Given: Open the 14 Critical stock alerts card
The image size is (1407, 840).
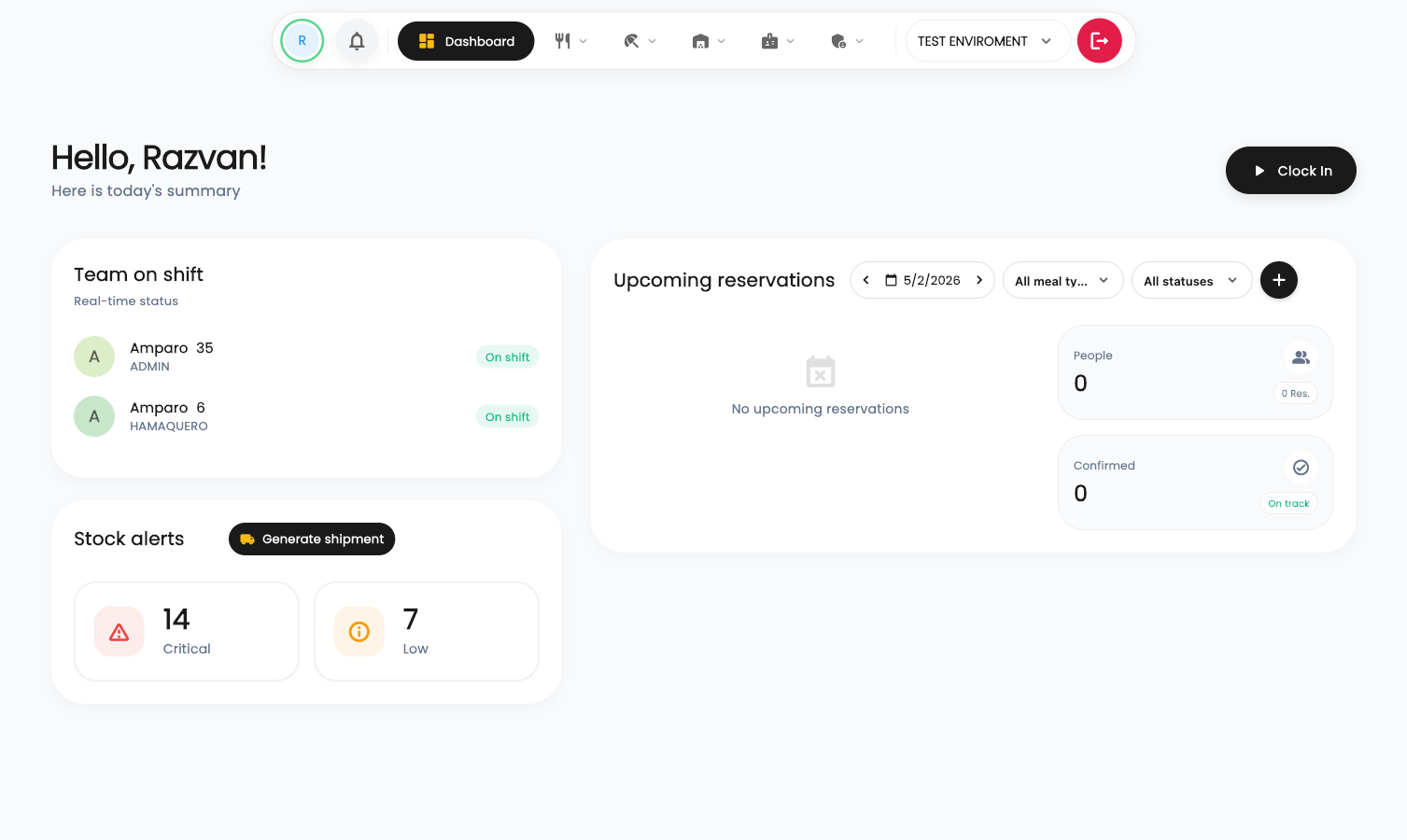Looking at the screenshot, I should pos(186,632).
